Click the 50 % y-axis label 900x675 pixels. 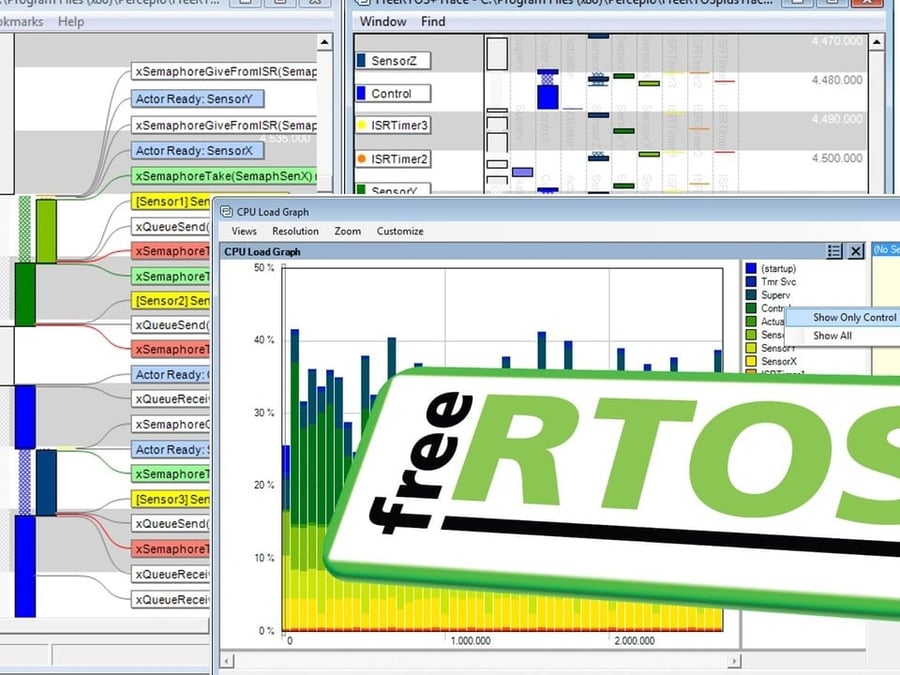(x=264, y=267)
